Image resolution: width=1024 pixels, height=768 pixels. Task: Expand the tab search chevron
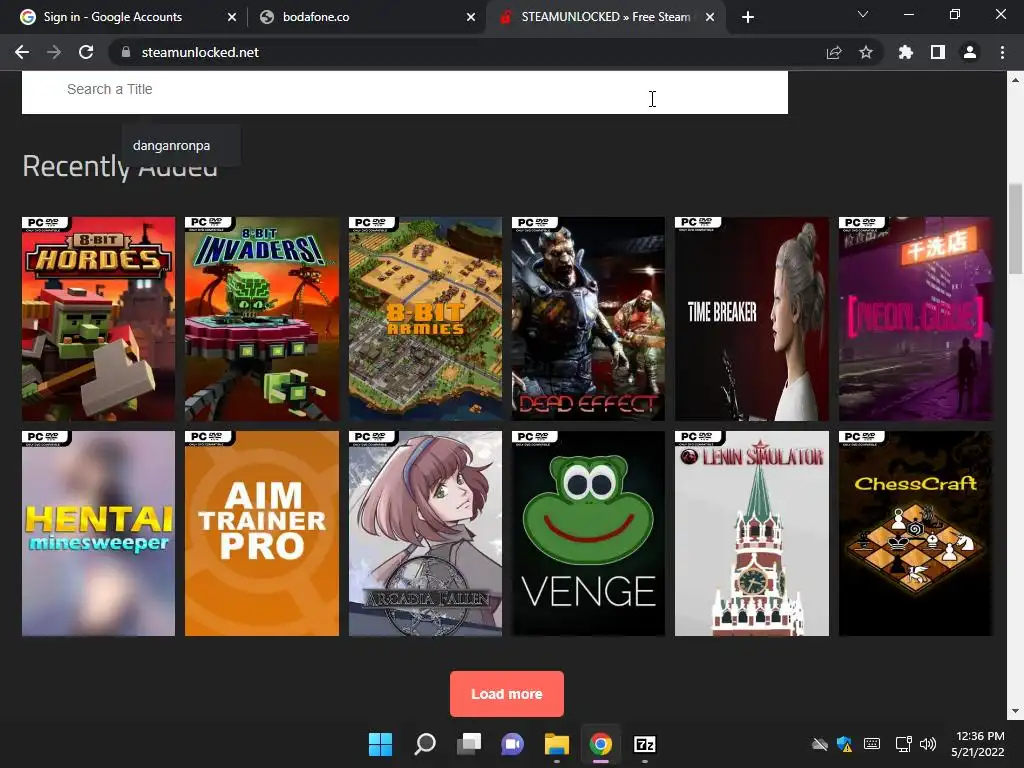click(x=863, y=14)
